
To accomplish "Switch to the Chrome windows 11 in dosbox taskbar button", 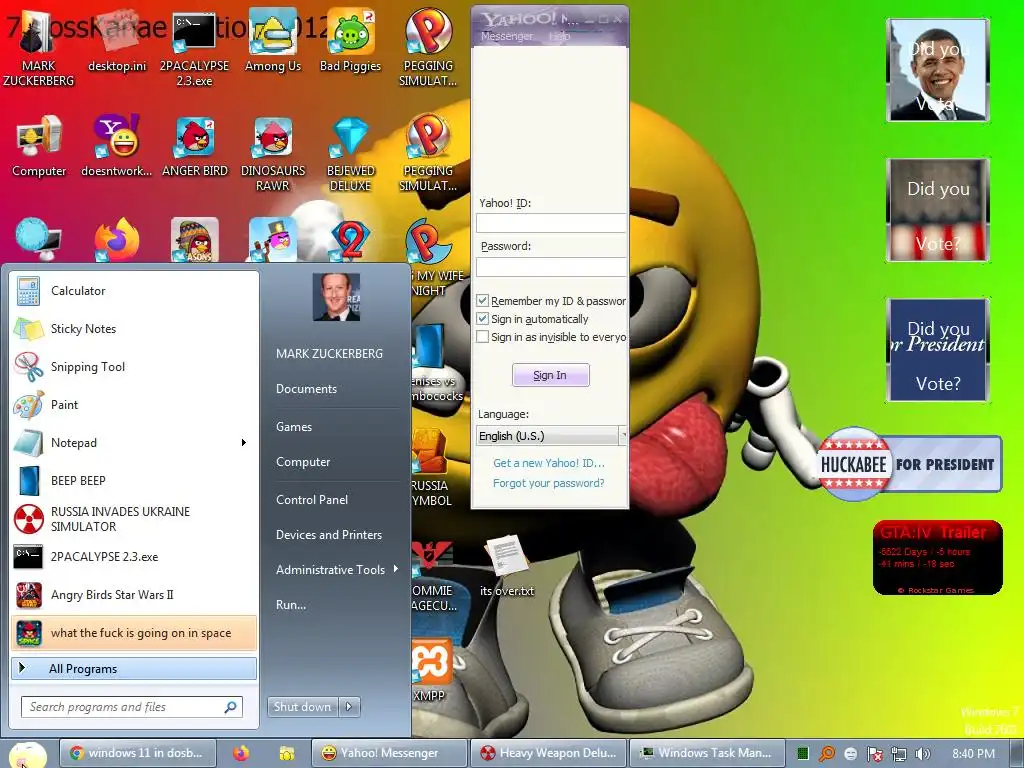I will tap(136, 753).
